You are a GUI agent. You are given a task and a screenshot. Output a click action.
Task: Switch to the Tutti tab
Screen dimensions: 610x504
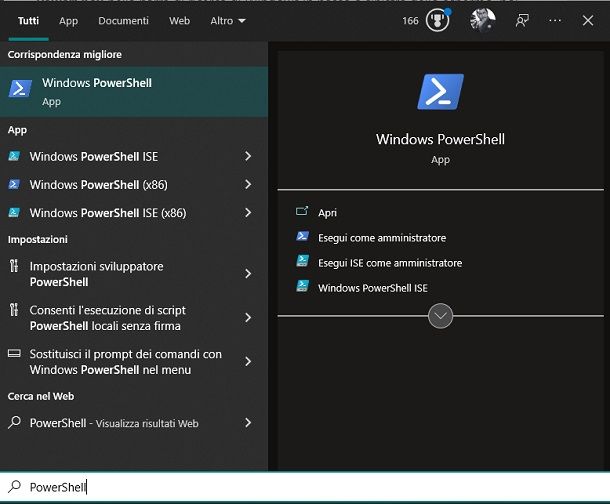tap(28, 21)
